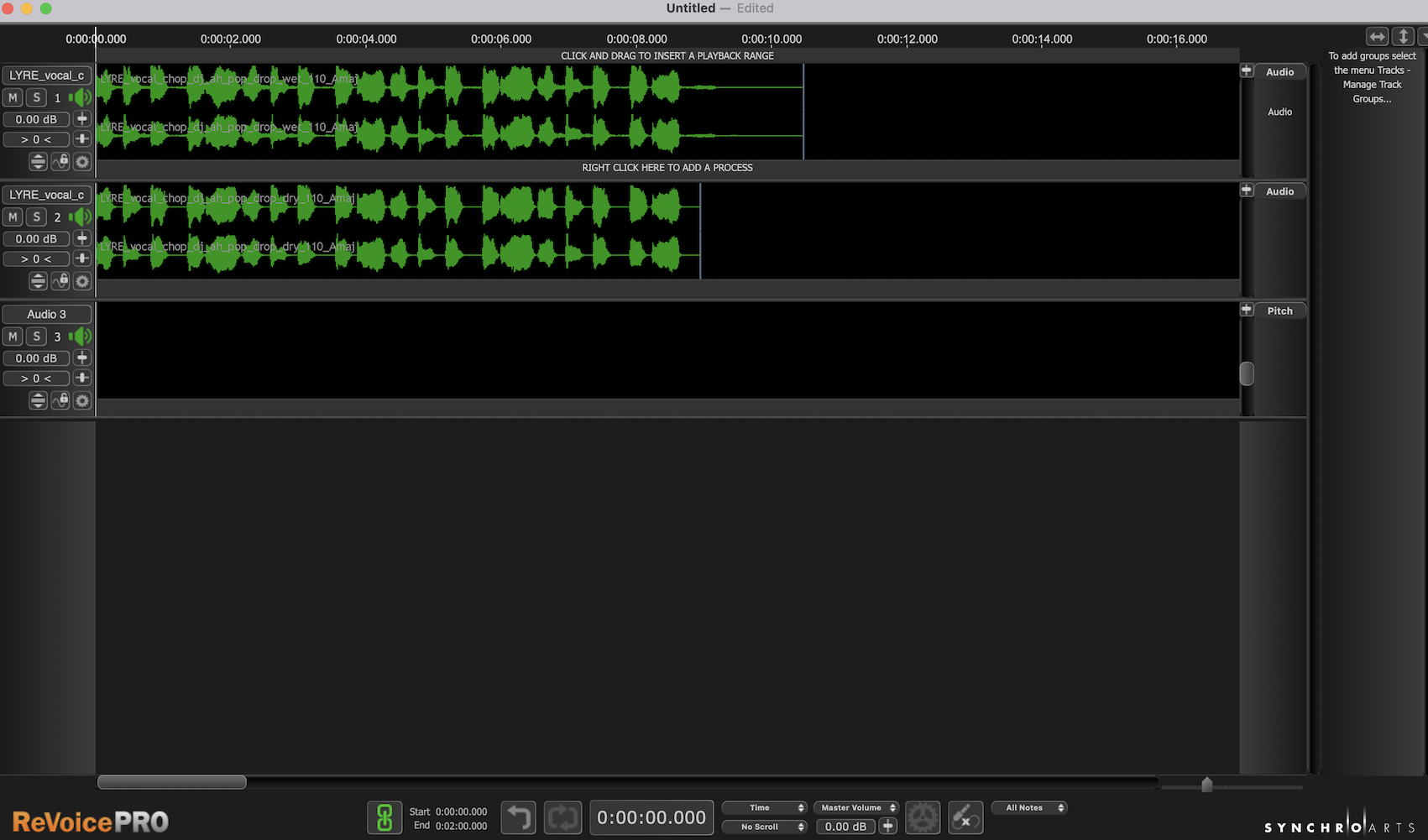Click the horizontal zoom slider handle
Screen dimensions: 1428x840
point(1206,785)
